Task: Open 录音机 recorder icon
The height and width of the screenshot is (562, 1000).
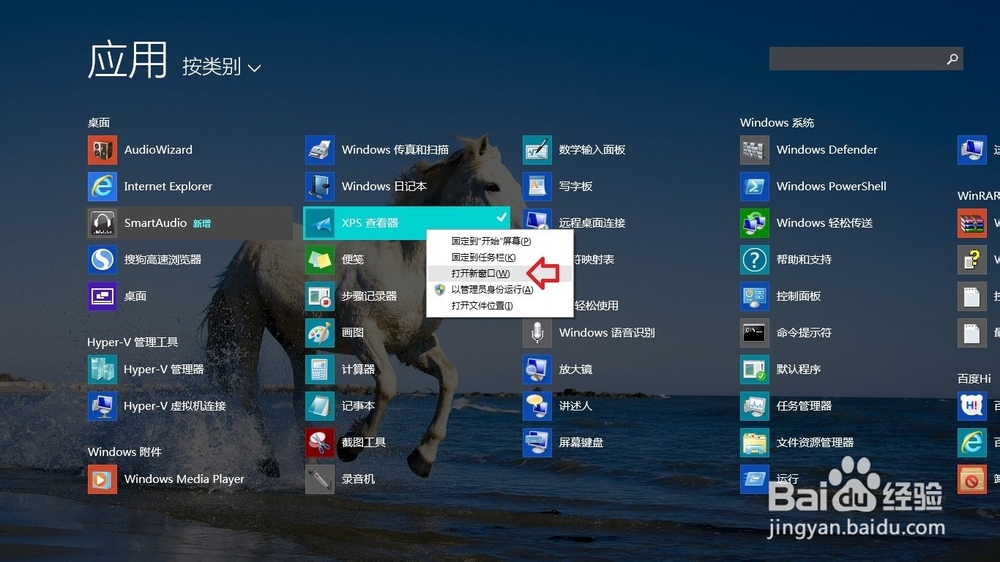Action: point(320,479)
